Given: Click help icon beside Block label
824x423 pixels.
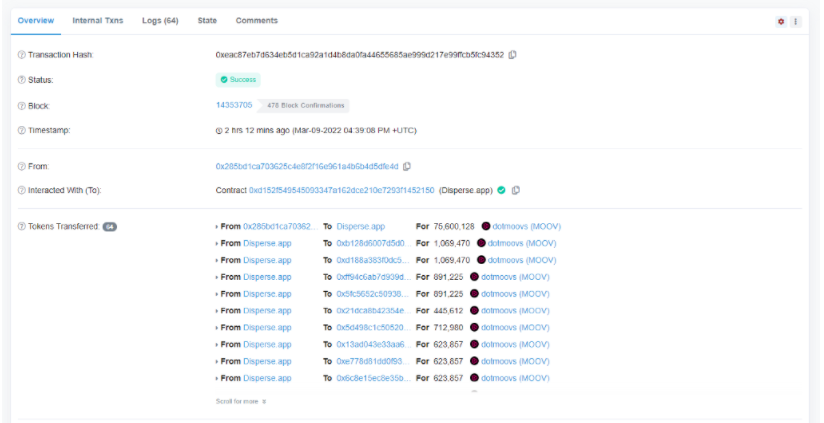Looking at the screenshot, I should pyautogui.click(x=22, y=106).
